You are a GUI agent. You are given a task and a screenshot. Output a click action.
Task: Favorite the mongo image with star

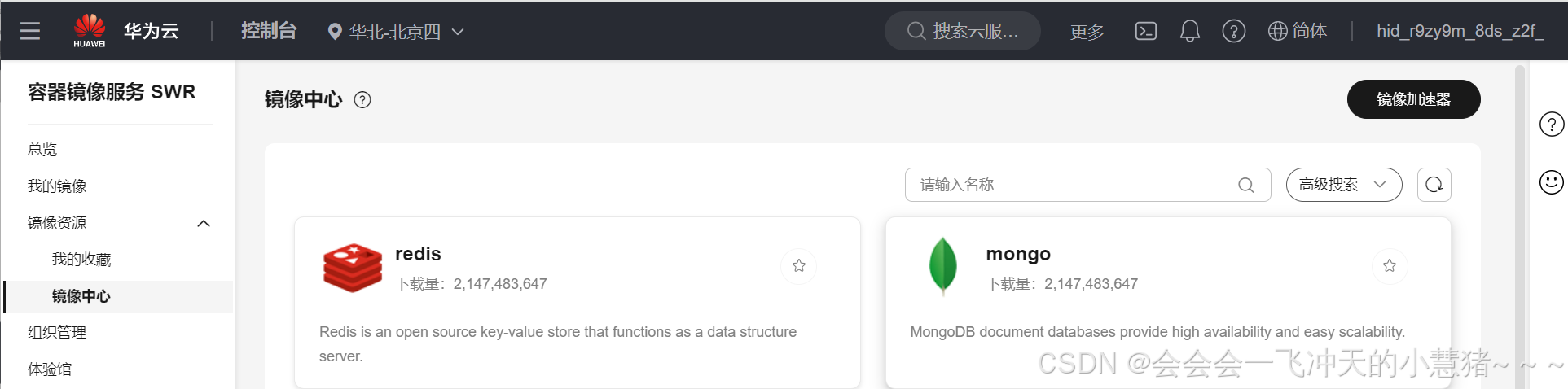tap(1389, 265)
